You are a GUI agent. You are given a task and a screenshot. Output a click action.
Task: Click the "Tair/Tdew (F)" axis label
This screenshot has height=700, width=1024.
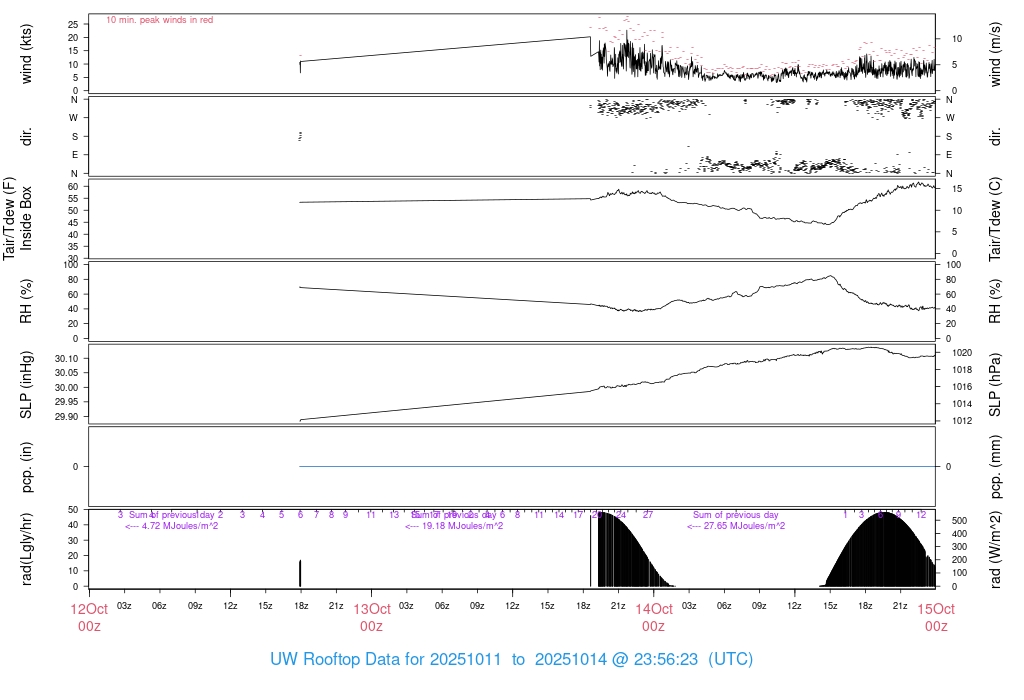click(x=9, y=219)
